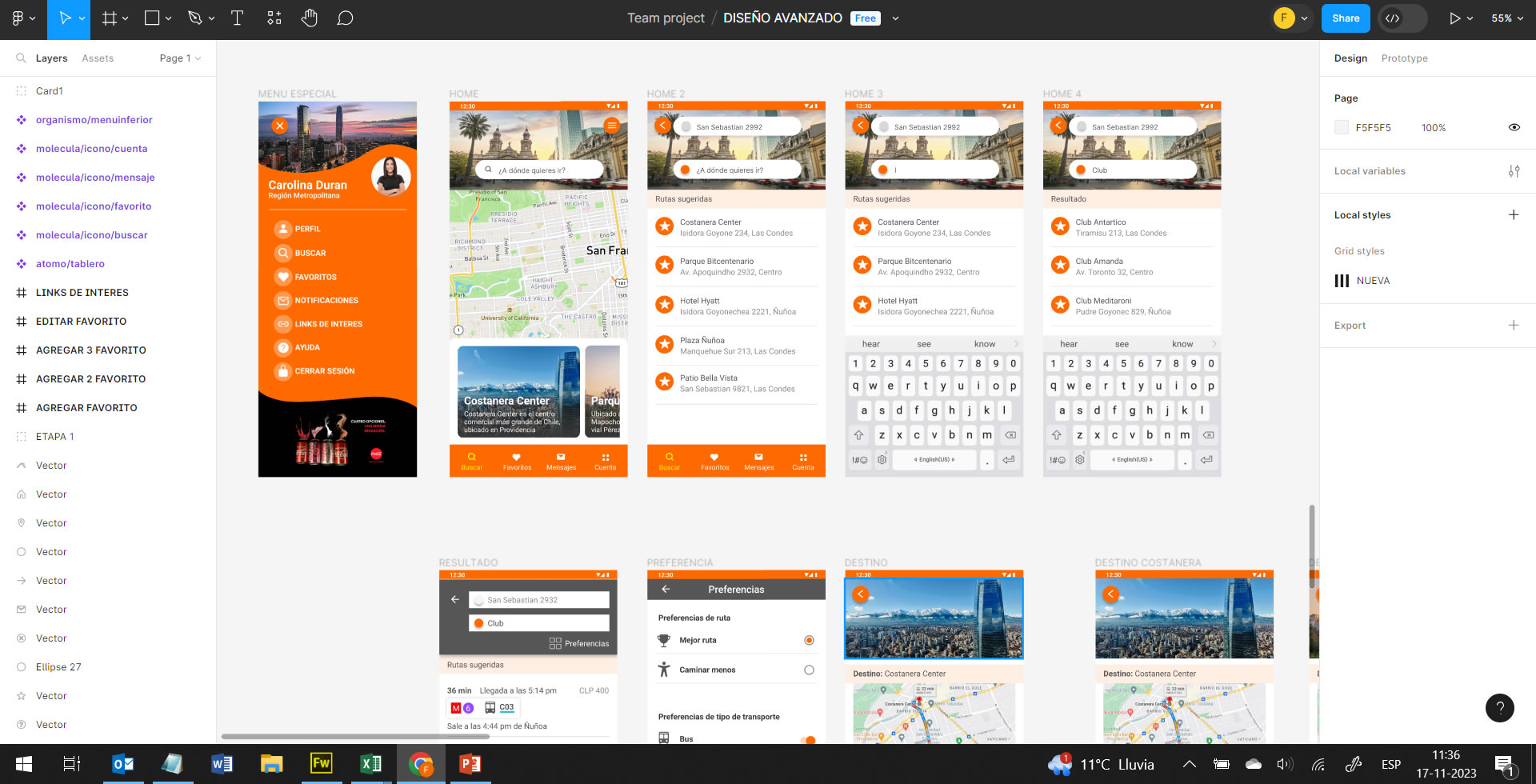The image size is (1536, 784).
Task: Activate the Comment tool
Action: pyautogui.click(x=345, y=18)
